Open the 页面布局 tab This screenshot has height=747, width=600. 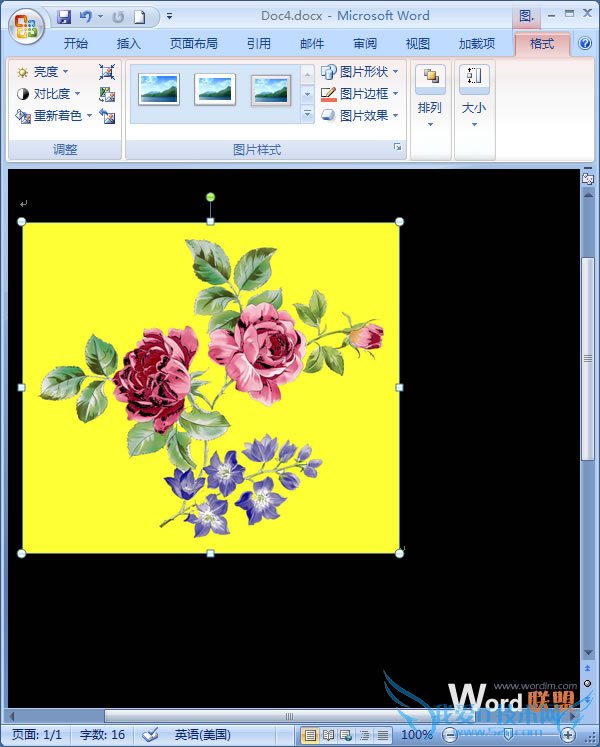point(194,44)
